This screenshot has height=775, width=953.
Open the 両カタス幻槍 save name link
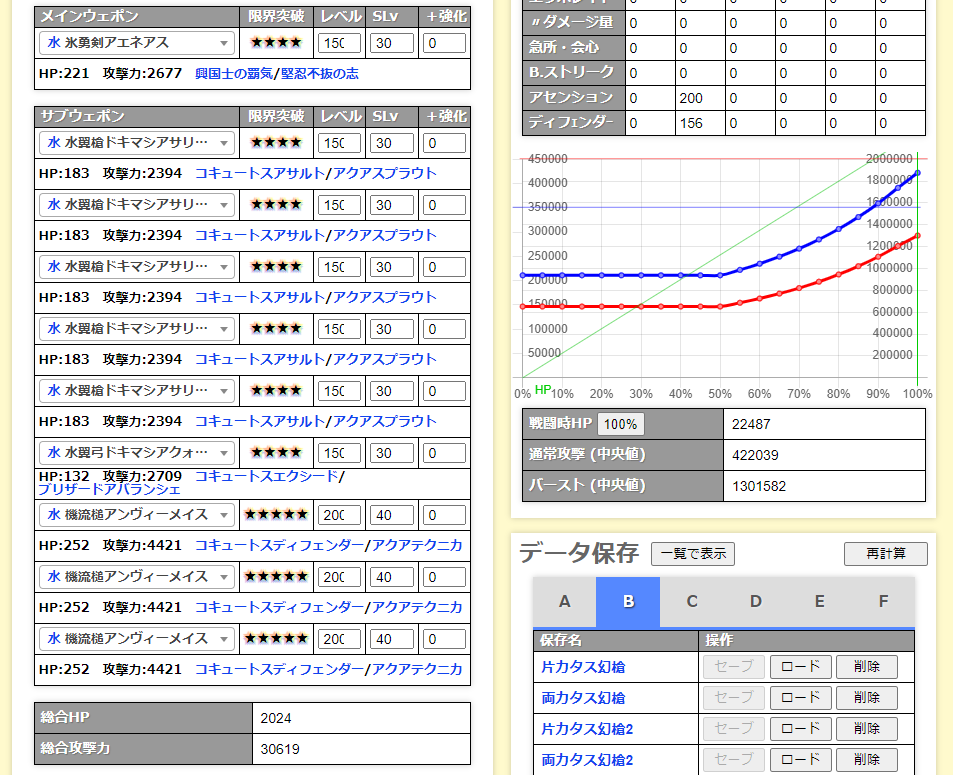pyautogui.click(x=583, y=698)
